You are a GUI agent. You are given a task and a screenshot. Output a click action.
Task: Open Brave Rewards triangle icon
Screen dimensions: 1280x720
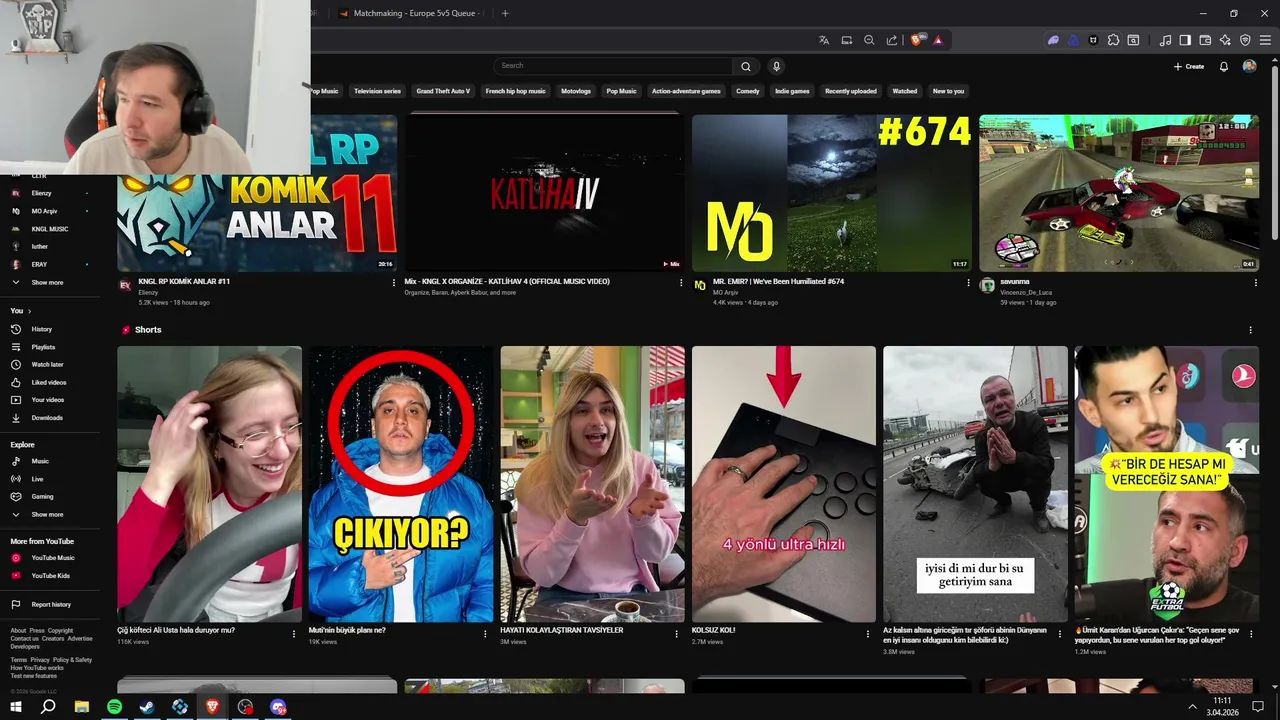[938, 40]
